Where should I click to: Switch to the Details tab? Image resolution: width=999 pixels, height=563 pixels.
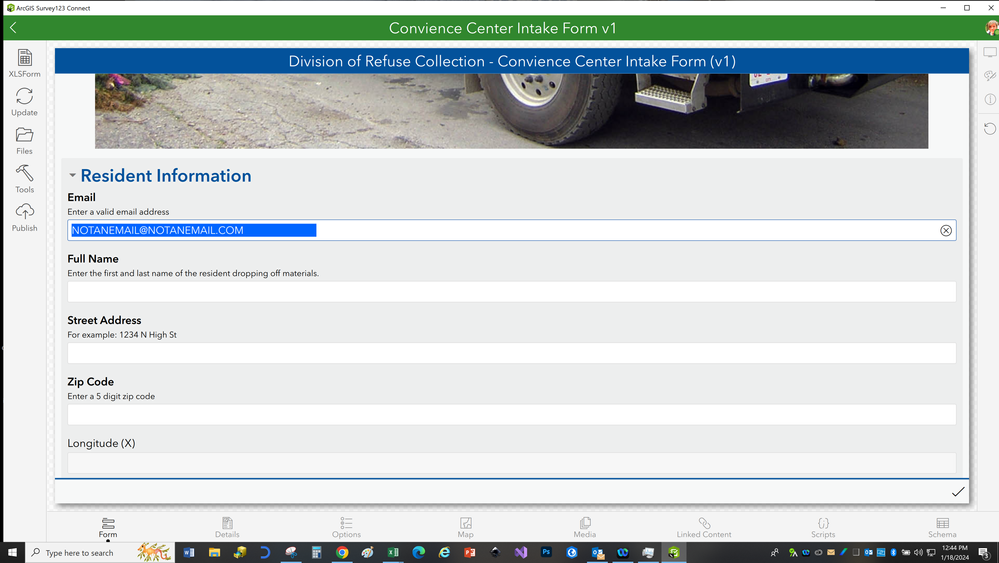(227, 528)
